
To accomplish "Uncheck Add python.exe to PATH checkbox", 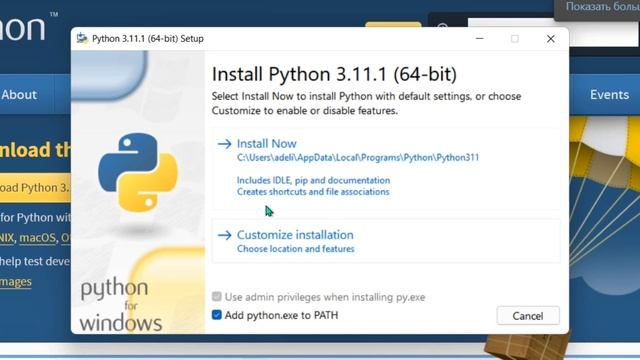I will (x=217, y=315).
